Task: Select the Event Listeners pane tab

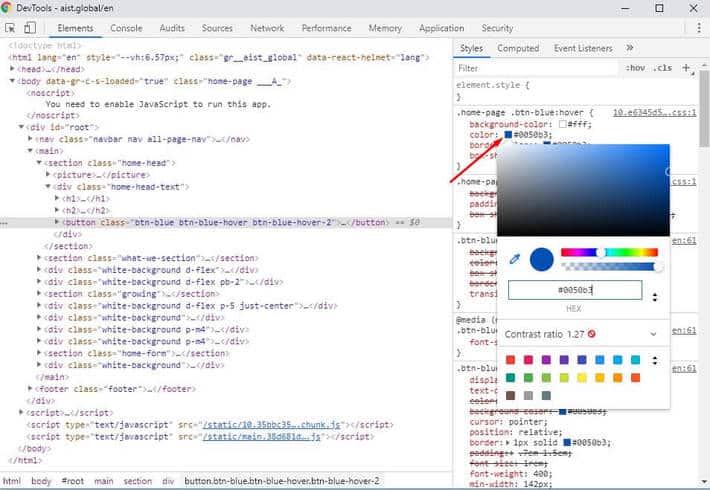Action: point(583,48)
